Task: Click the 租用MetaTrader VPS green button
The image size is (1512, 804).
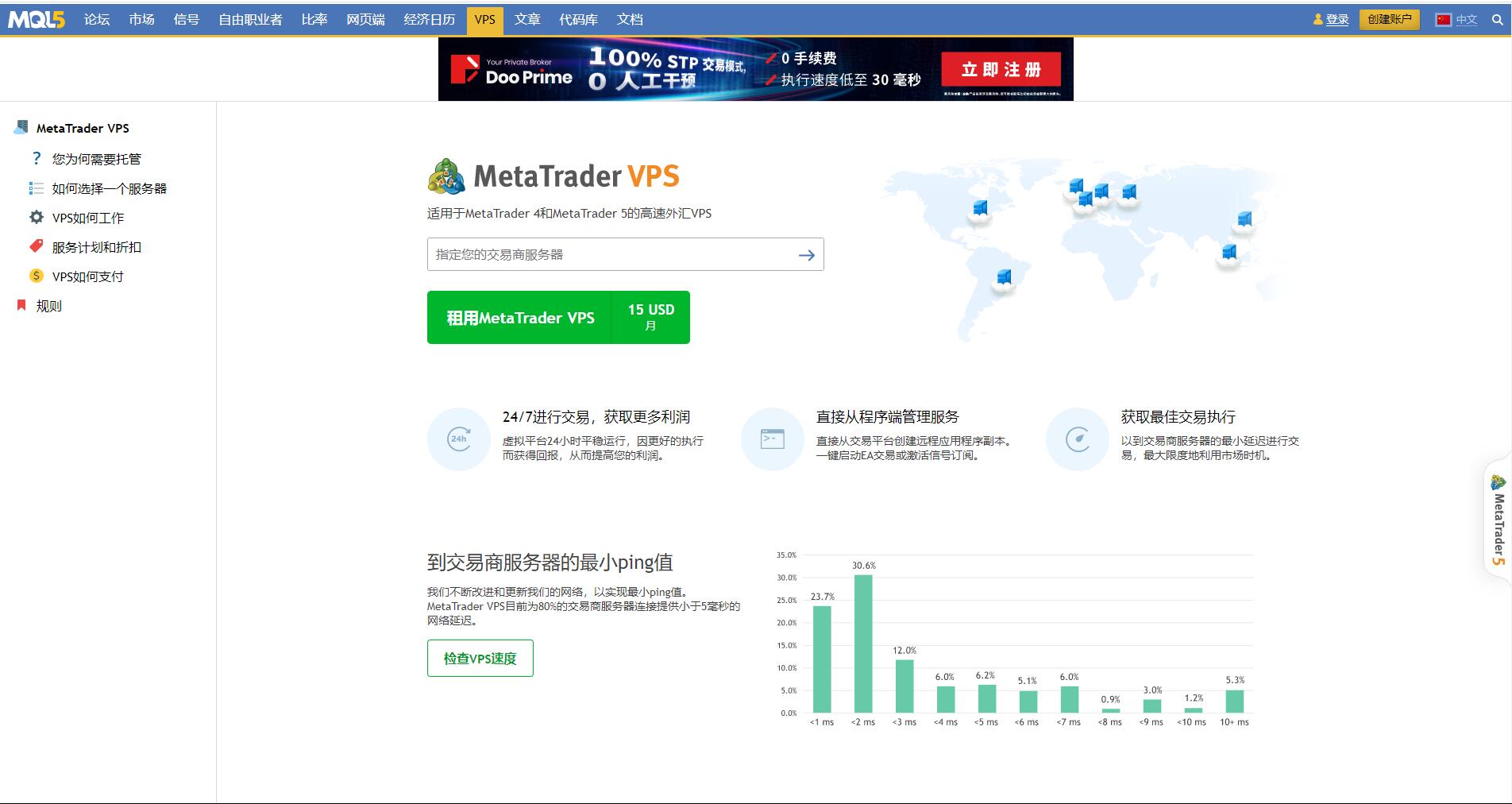Action: click(558, 317)
